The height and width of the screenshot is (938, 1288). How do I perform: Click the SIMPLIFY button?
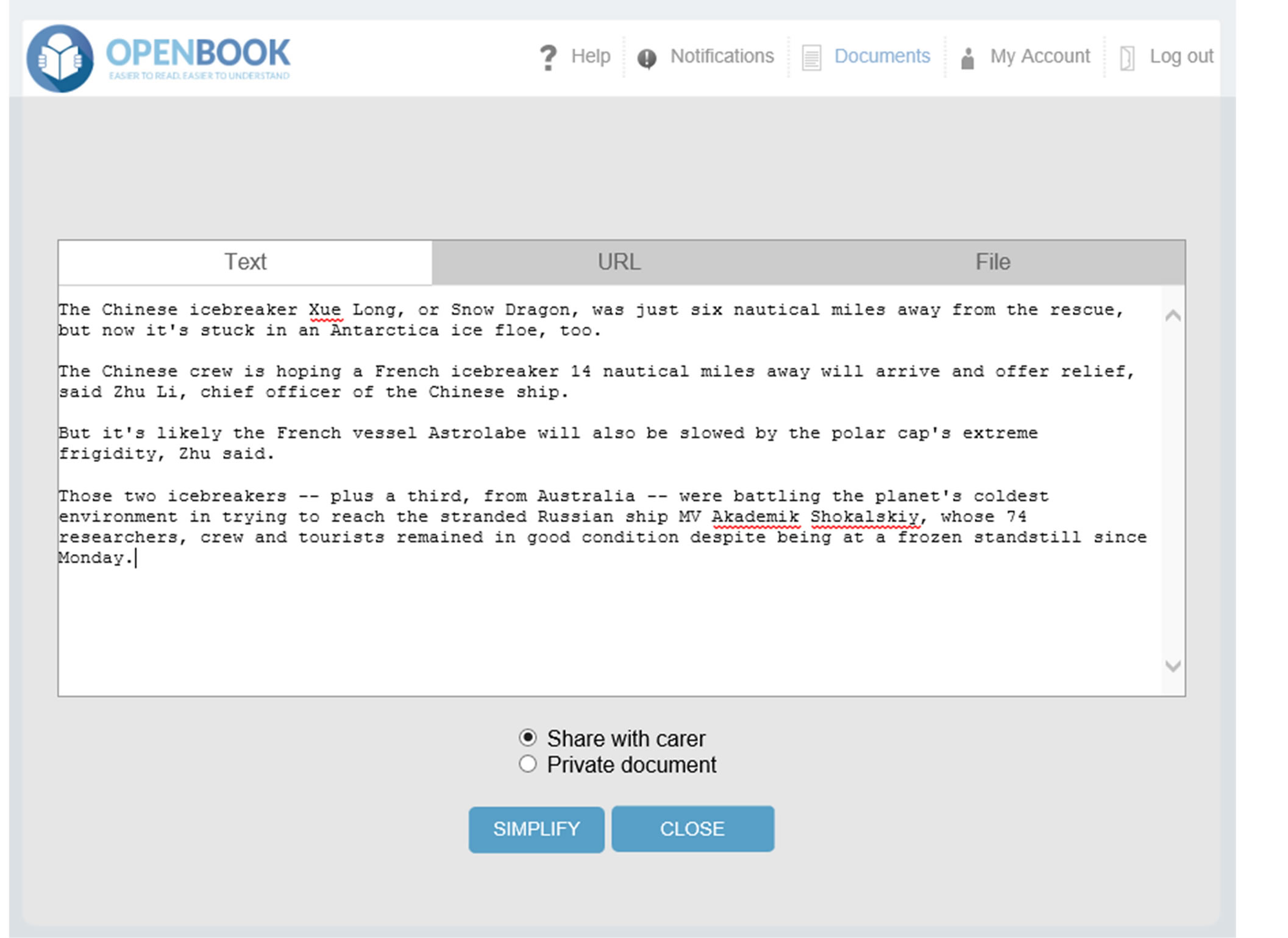pos(536,830)
